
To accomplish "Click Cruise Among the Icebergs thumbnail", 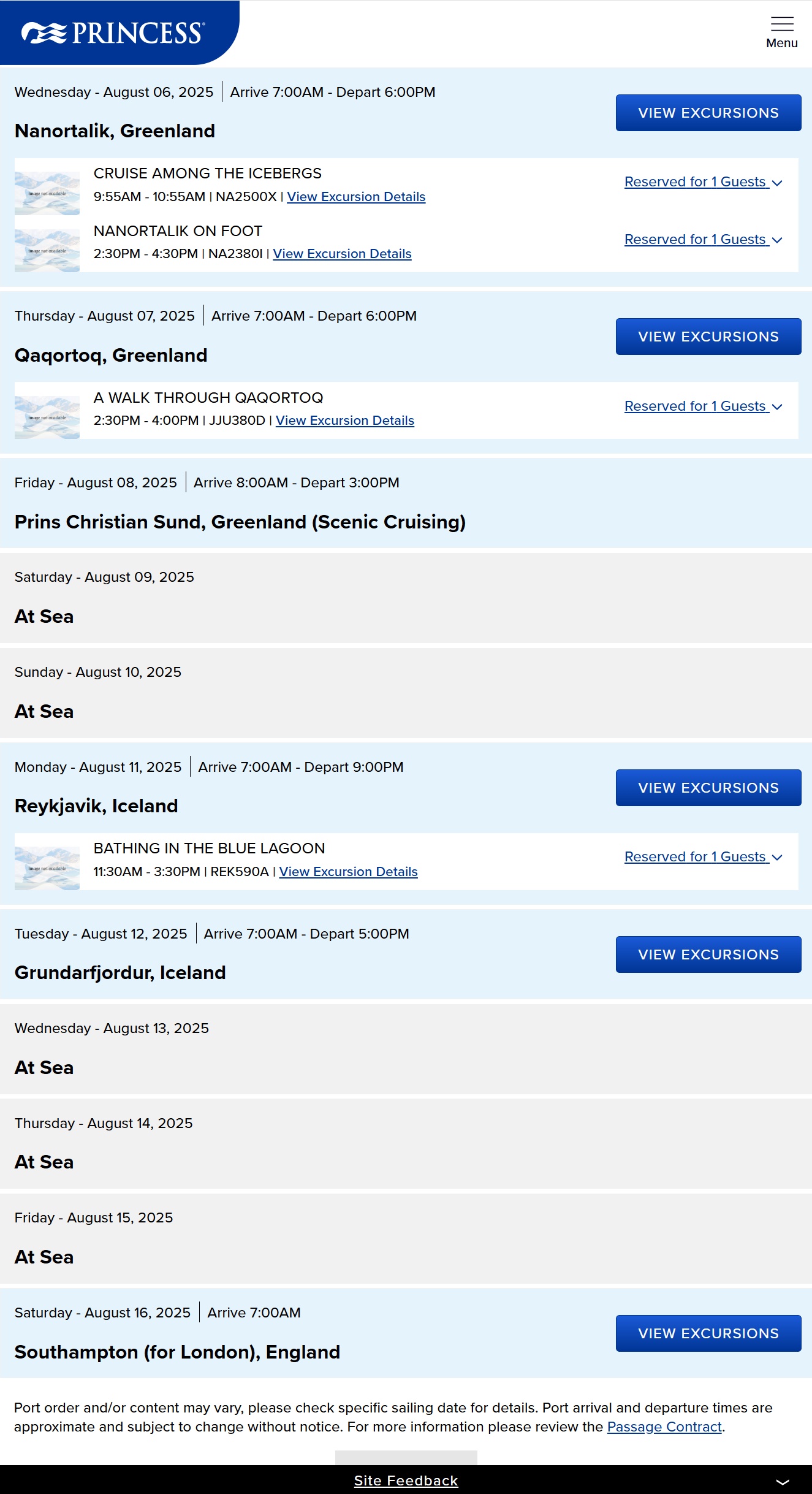I will coord(47,192).
